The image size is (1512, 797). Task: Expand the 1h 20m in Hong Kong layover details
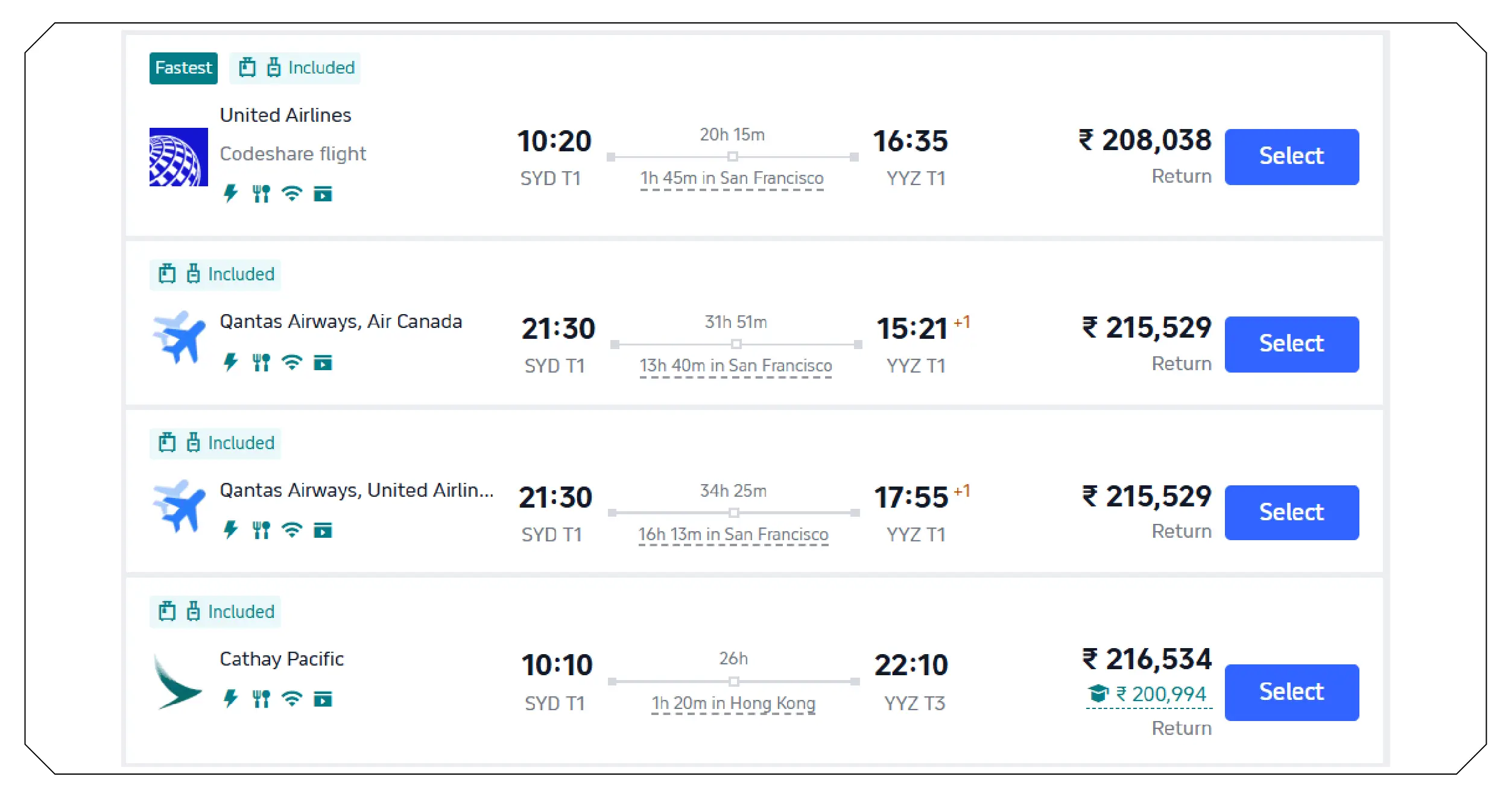click(x=735, y=703)
